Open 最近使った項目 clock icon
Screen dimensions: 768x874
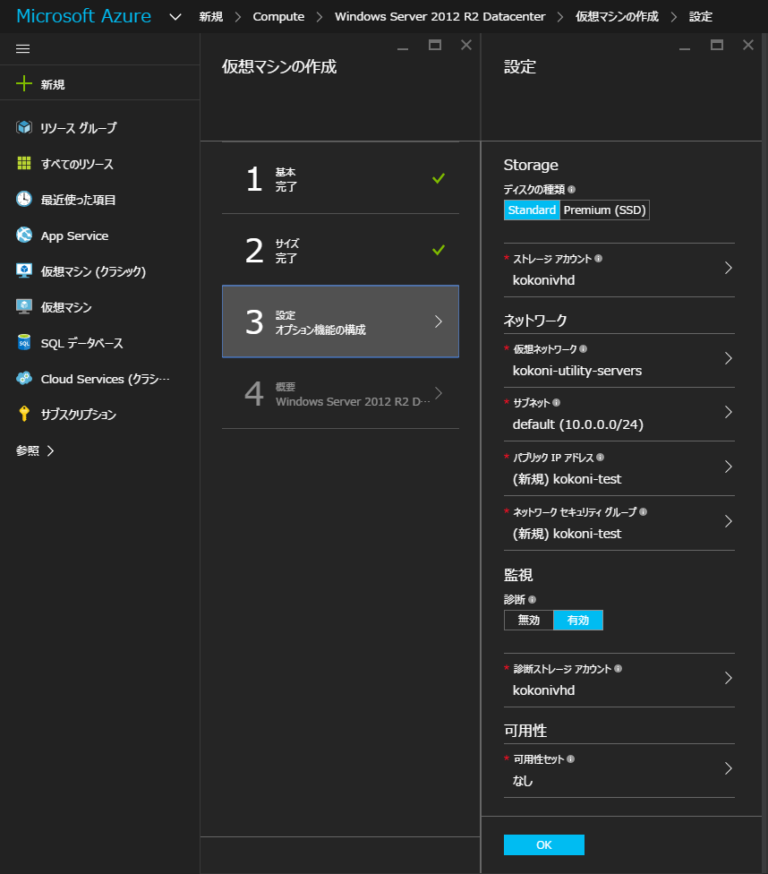(x=24, y=199)
